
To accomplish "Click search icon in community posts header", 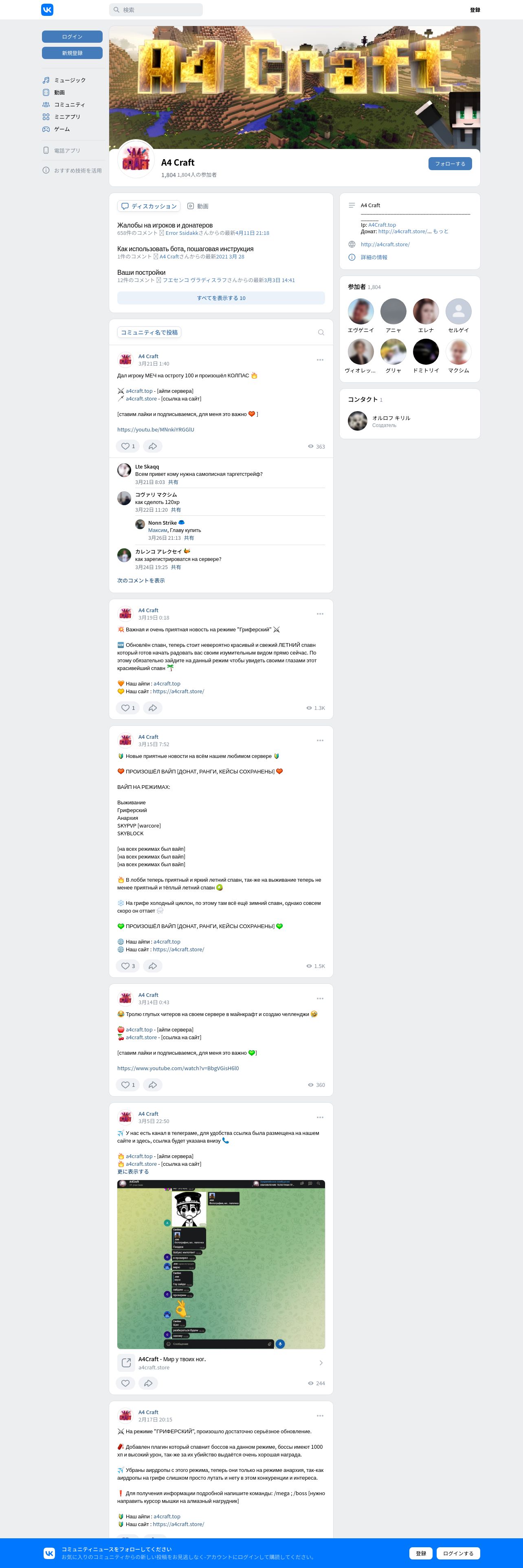I will coord(321,332).
